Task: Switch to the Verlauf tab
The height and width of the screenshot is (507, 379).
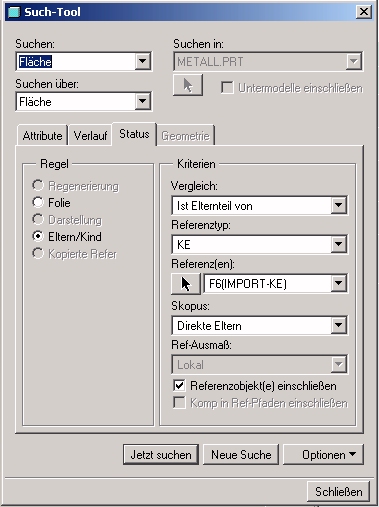Action: [x=90, y=136]
